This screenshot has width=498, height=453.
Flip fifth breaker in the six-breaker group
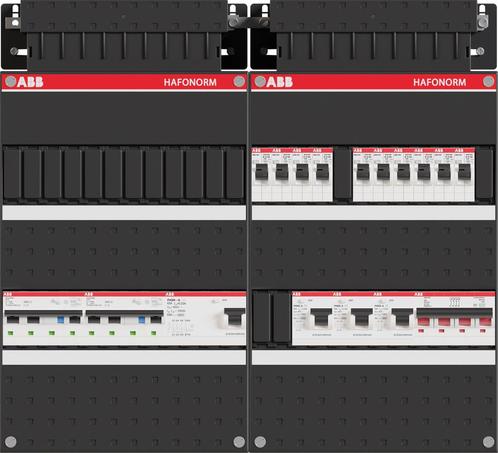[x=444, y=172]
